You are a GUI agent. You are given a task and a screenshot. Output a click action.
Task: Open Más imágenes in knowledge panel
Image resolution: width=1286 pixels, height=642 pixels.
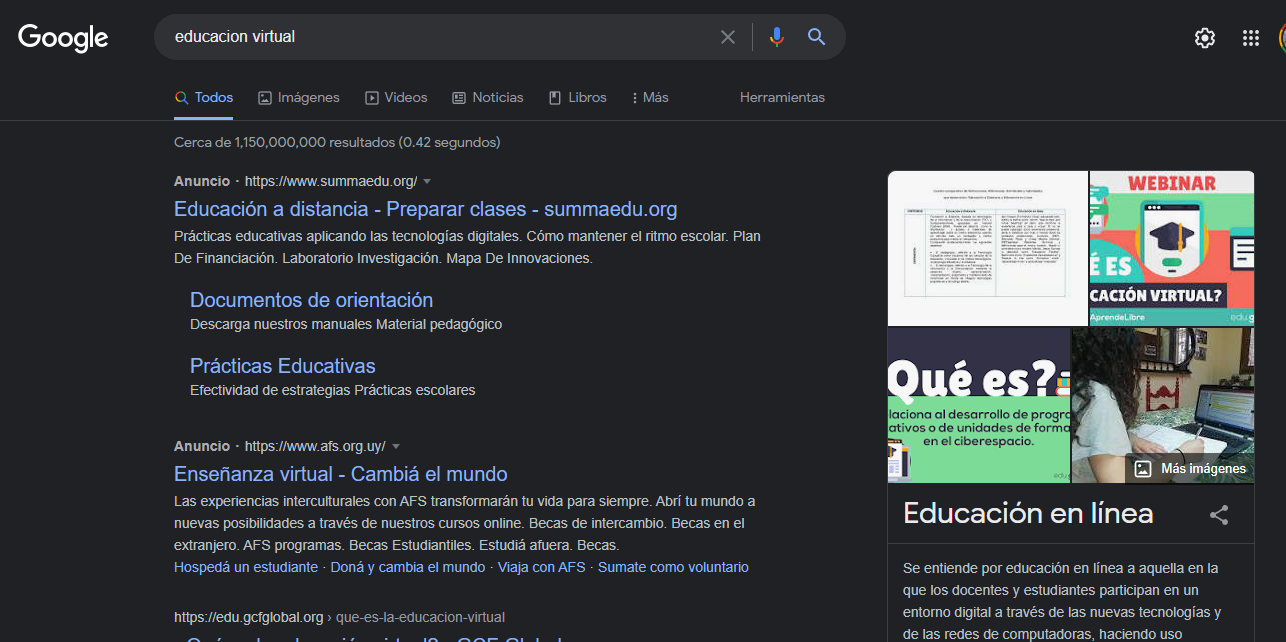pos(1191,468)
